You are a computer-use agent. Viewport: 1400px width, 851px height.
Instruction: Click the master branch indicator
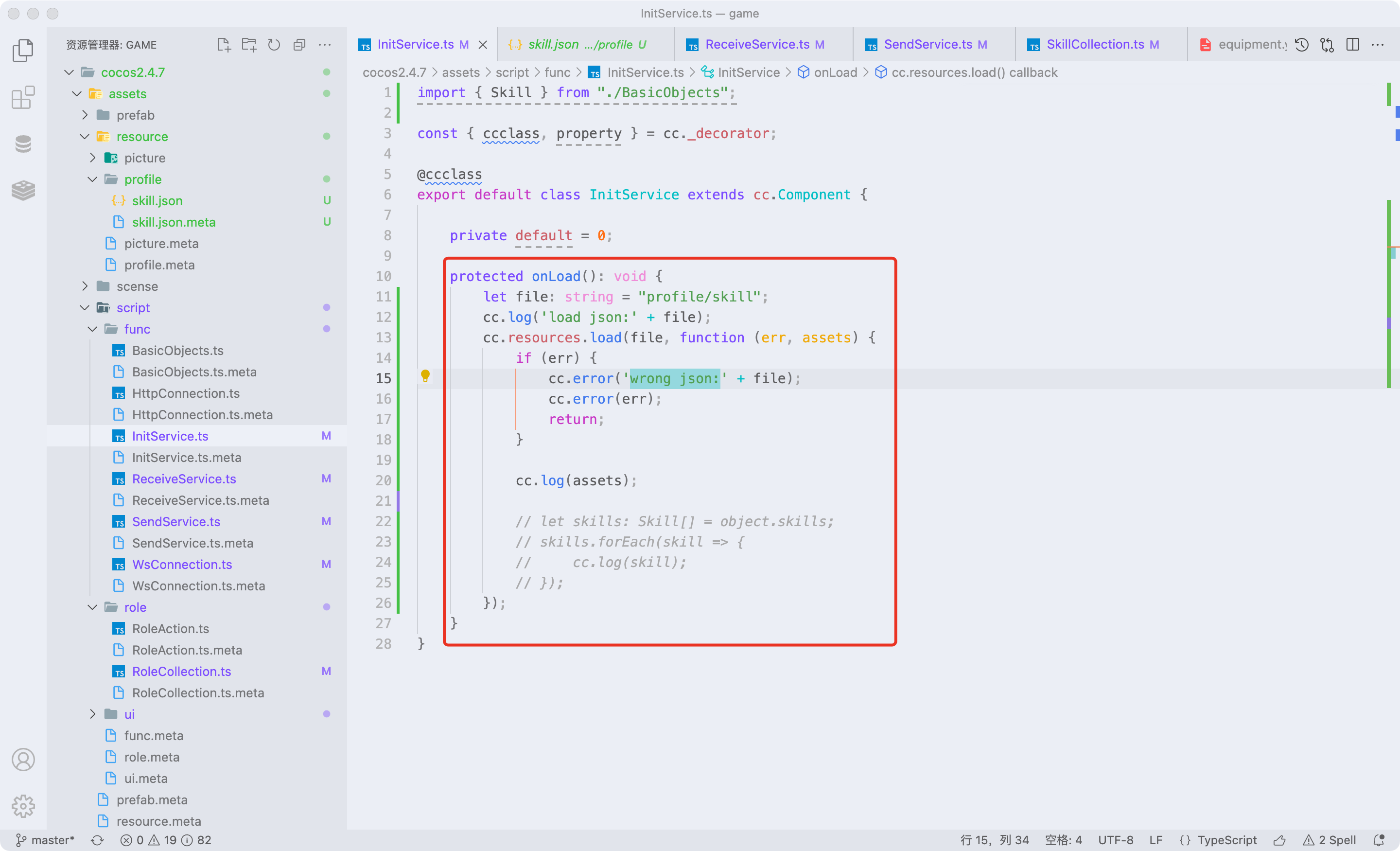pyautogui.click(x=46, y=840)
